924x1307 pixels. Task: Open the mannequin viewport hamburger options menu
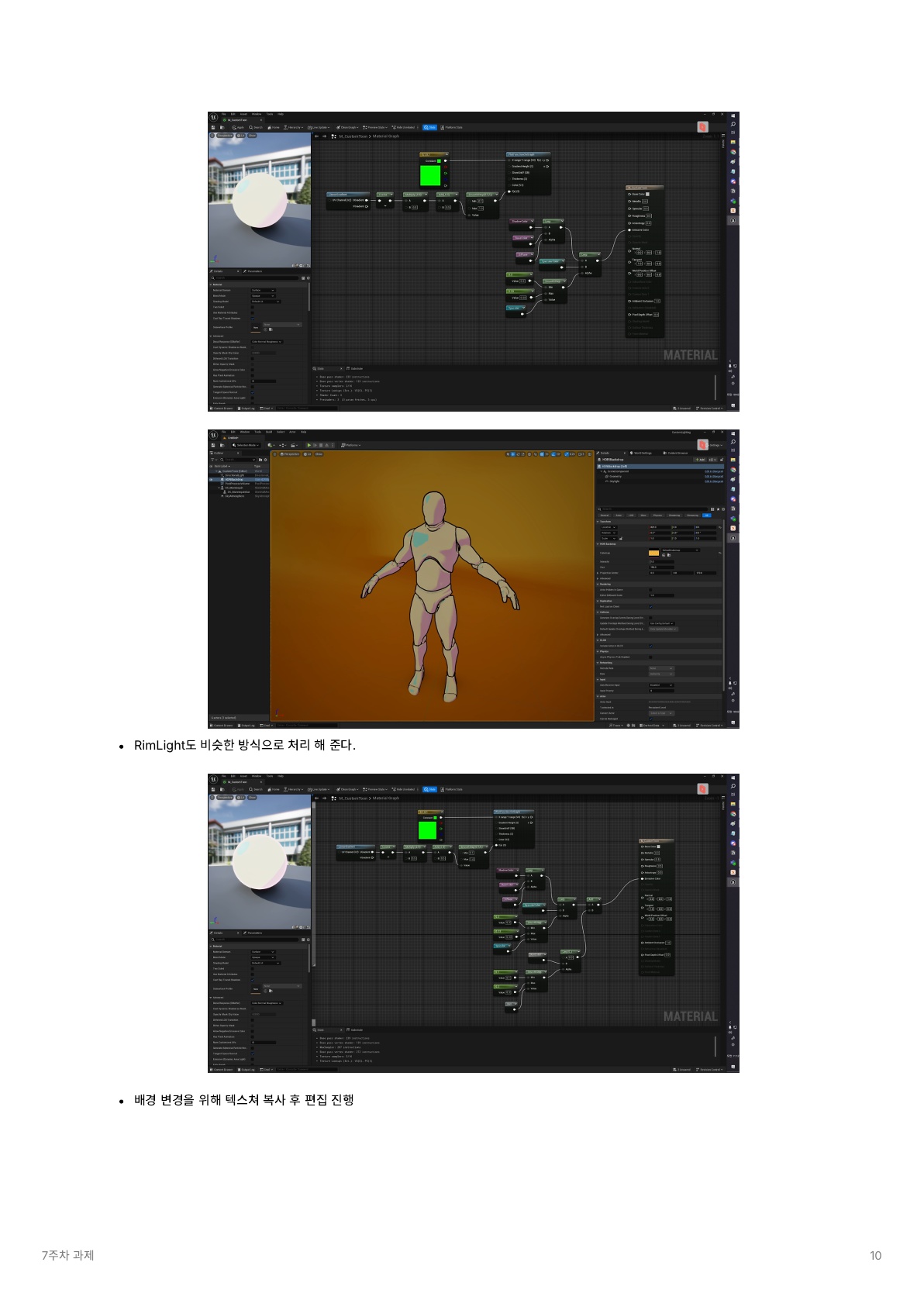point(274,454)
